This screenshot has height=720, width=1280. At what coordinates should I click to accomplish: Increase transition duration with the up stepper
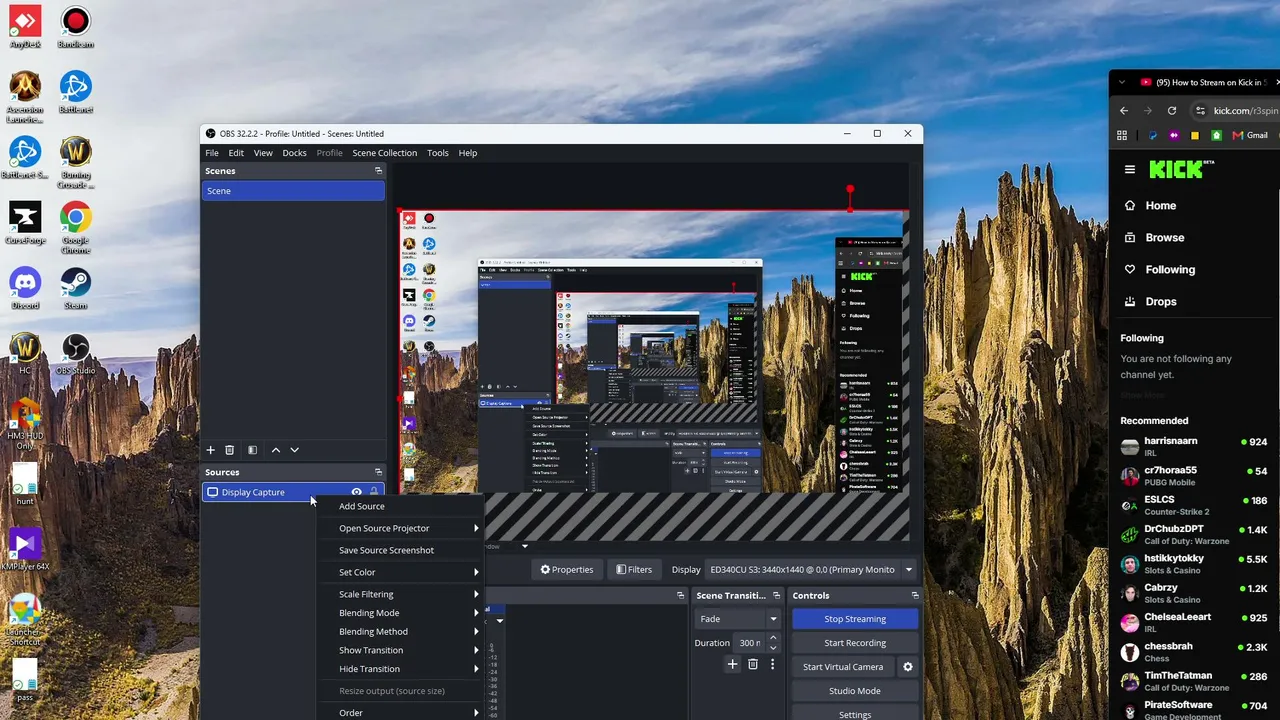click(773, 638)
